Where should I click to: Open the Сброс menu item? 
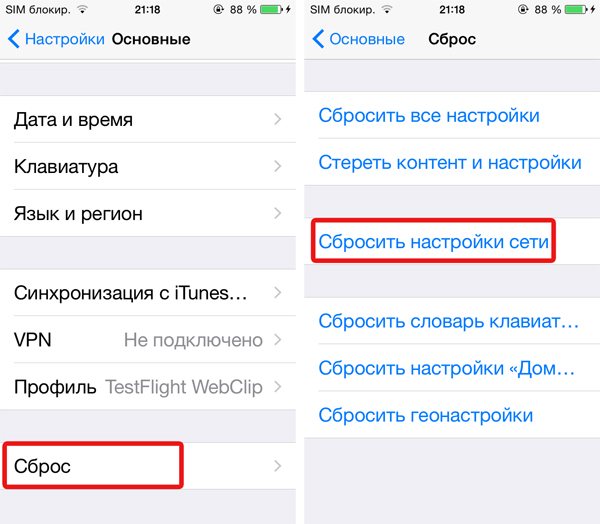[148, 466]
